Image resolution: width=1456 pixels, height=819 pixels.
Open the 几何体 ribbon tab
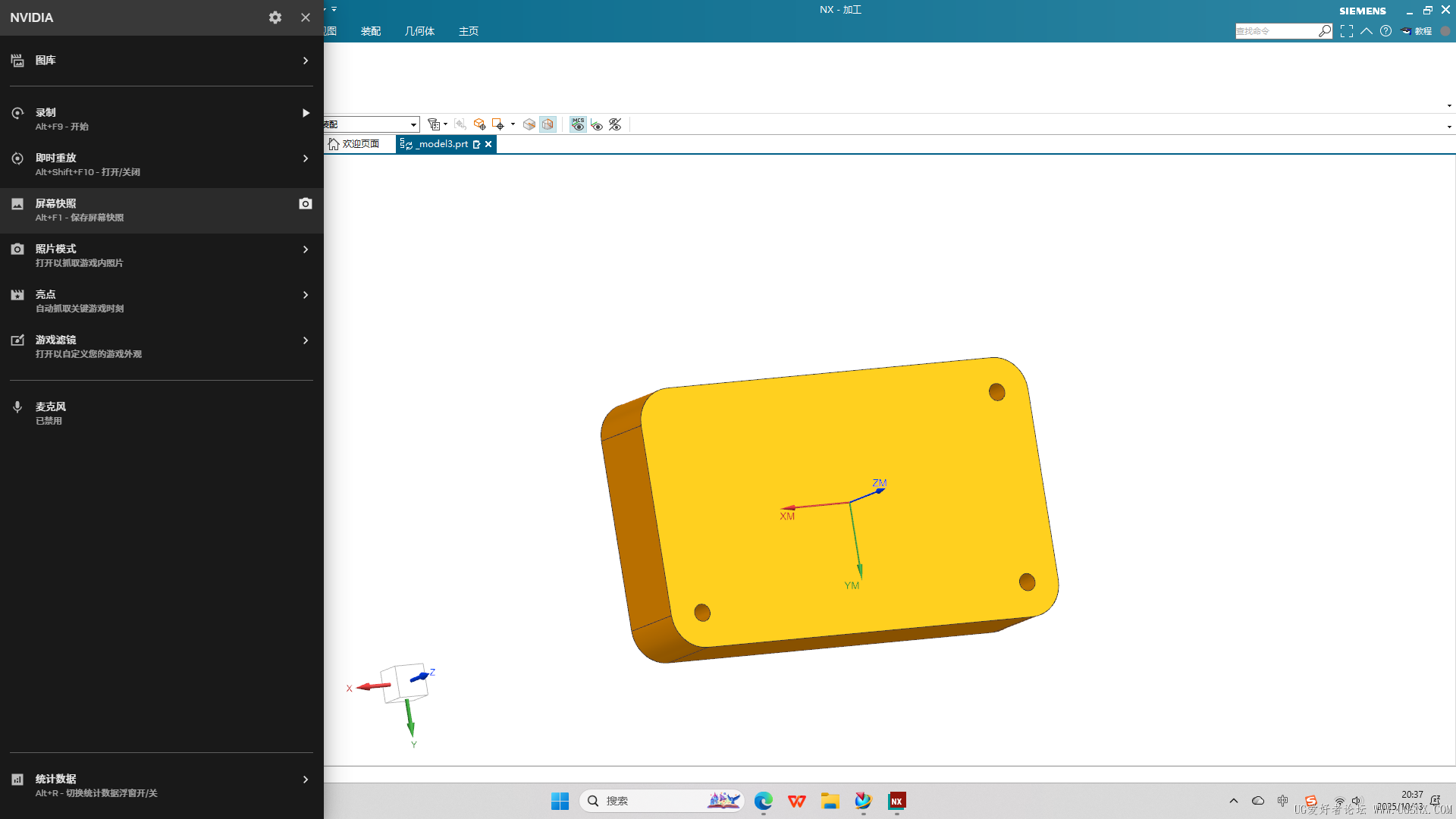click(419, 31)
